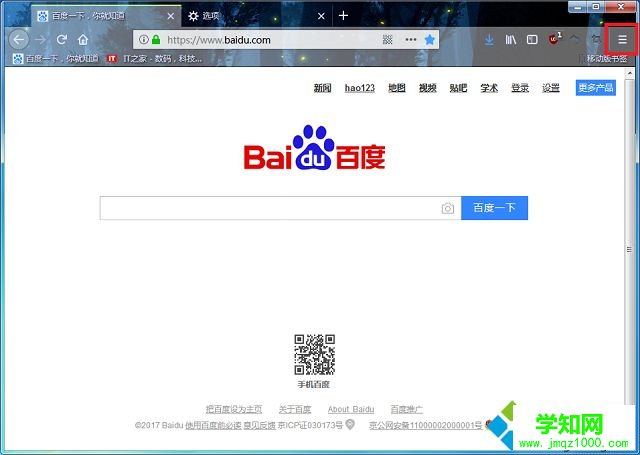
Task: Open the 百度一下 bookmark in bookmarks bar
Action: [x=56, y=58]
